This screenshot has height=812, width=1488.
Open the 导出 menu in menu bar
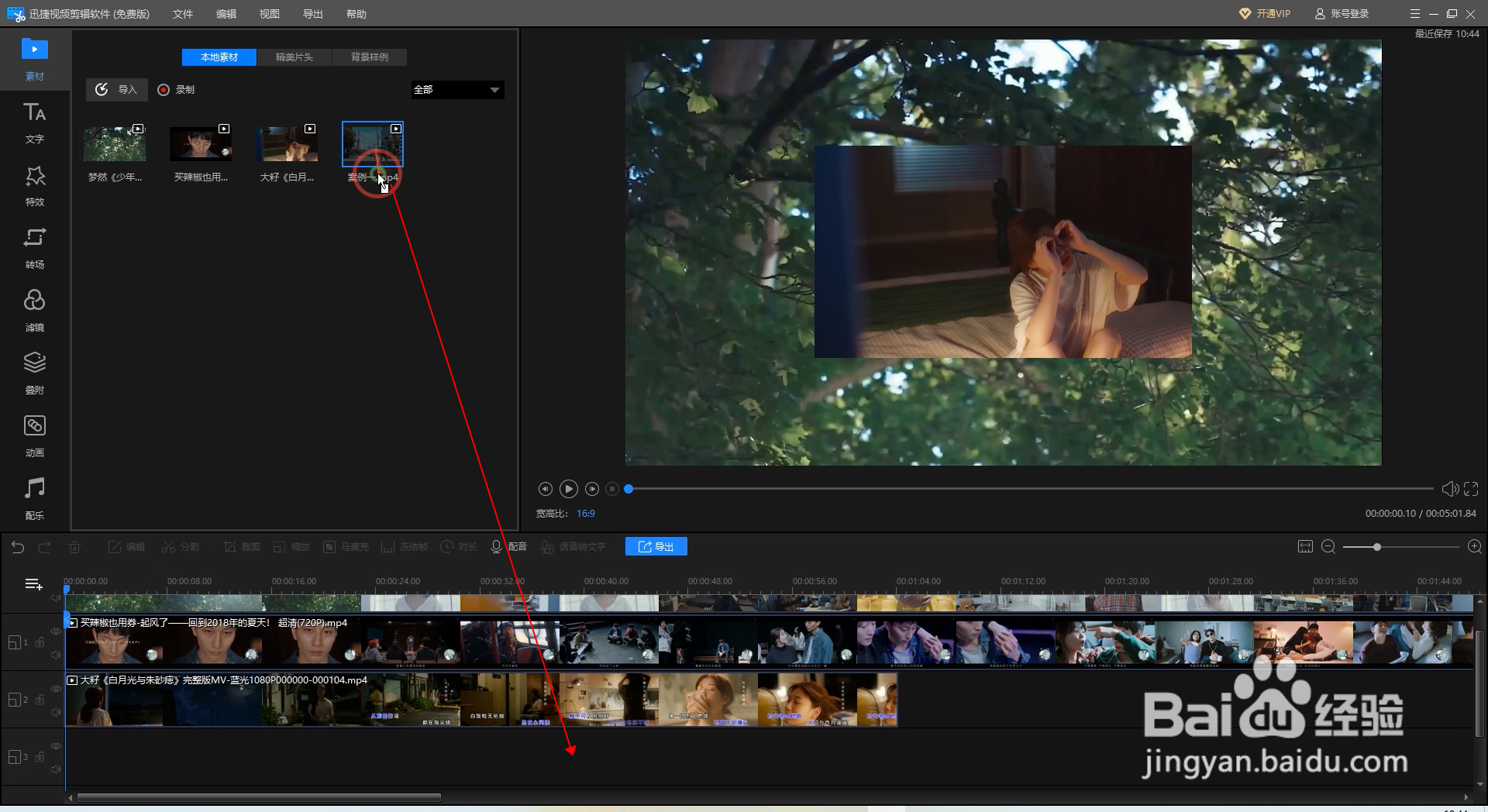point(313,14)
